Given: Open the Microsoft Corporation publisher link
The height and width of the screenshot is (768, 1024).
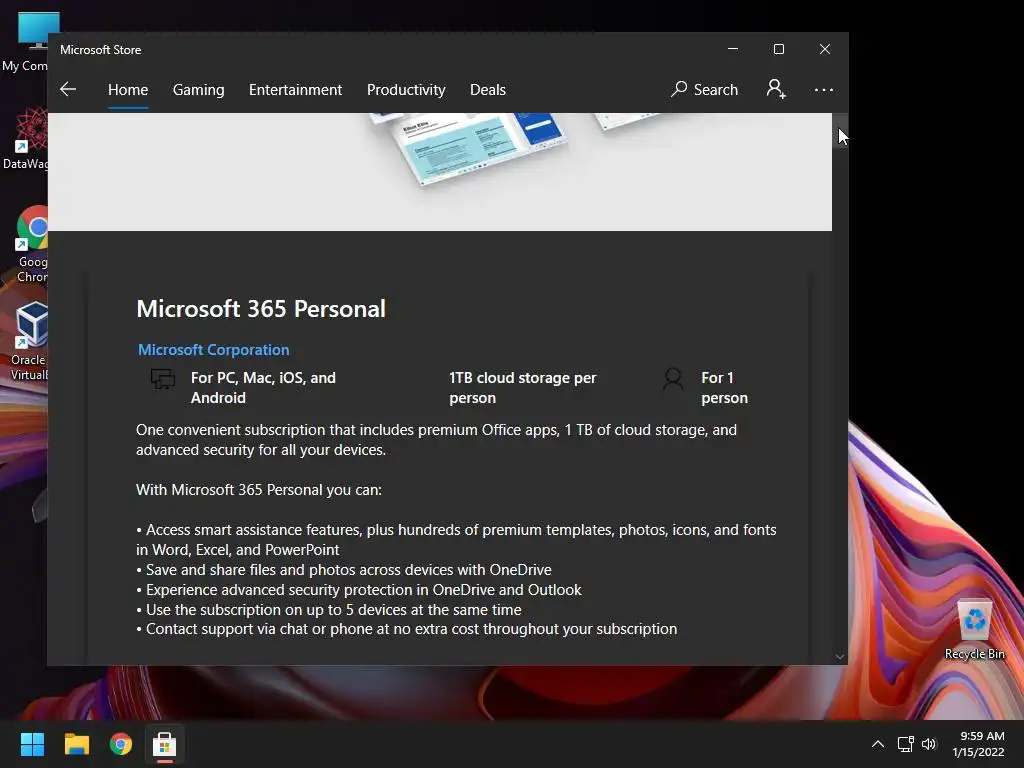Looking at the screenshot, I should coord(214,349).
